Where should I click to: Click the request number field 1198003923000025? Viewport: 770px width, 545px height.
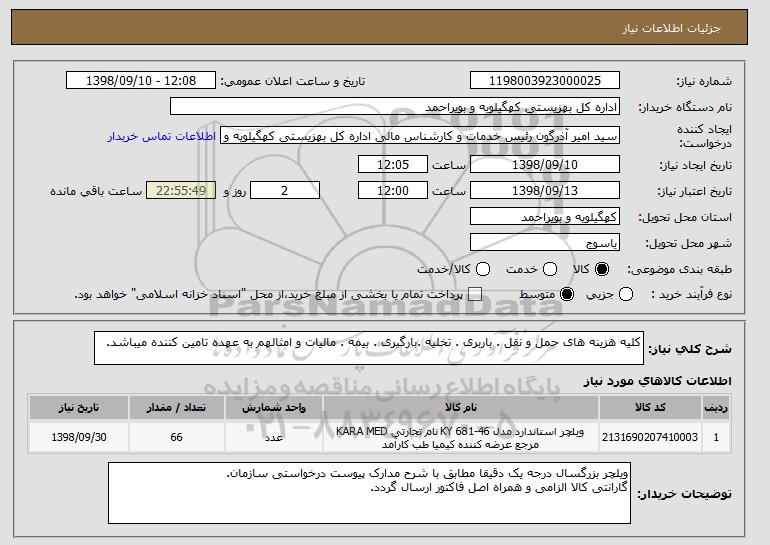coord(545,81)
